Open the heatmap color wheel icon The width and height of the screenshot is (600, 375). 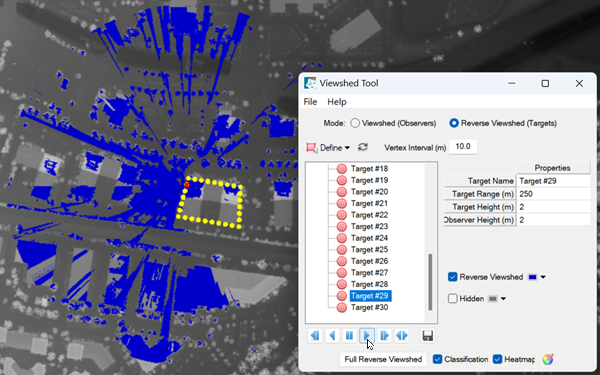(x=548, y=359)
